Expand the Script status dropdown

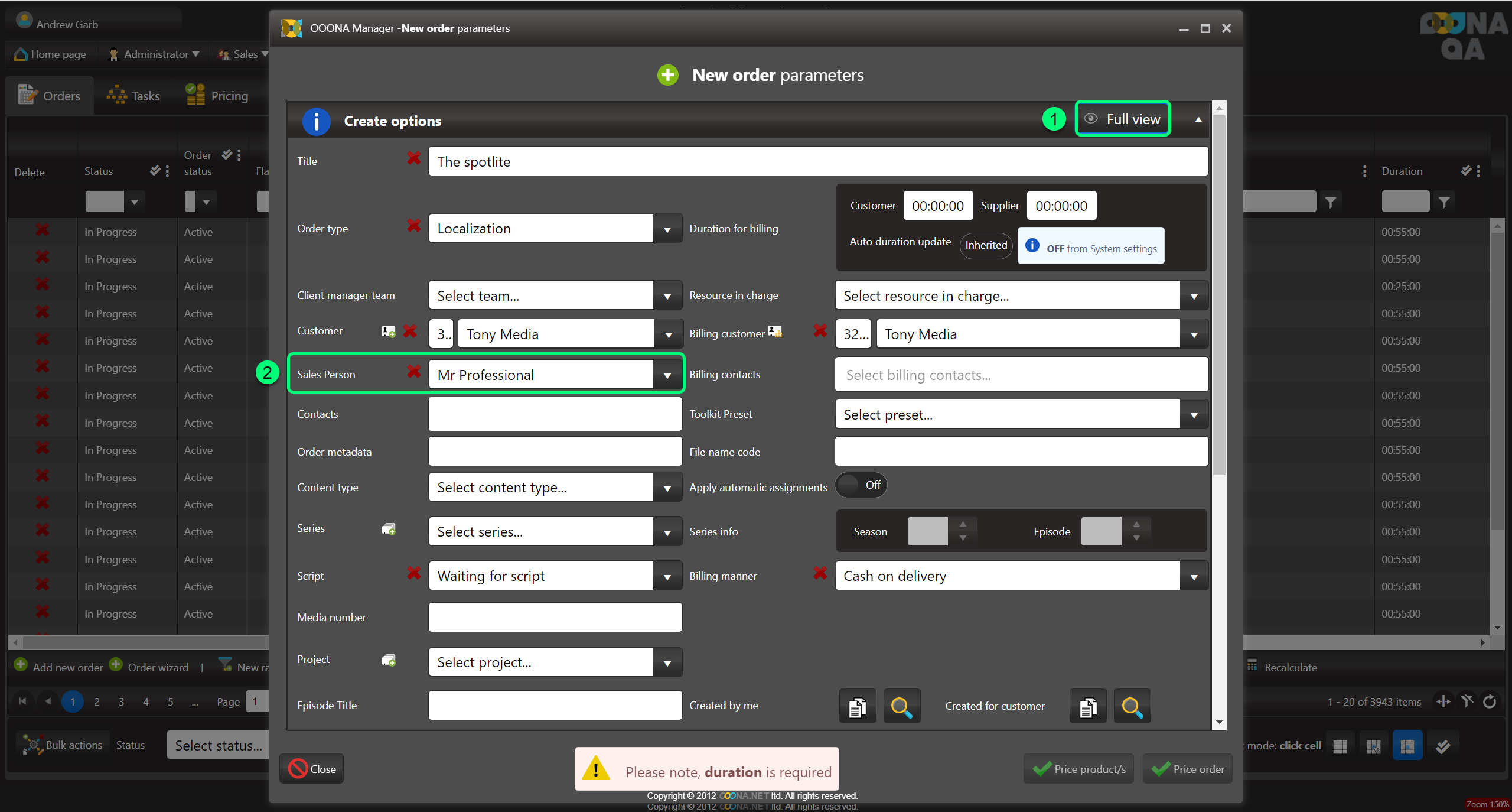667,577
